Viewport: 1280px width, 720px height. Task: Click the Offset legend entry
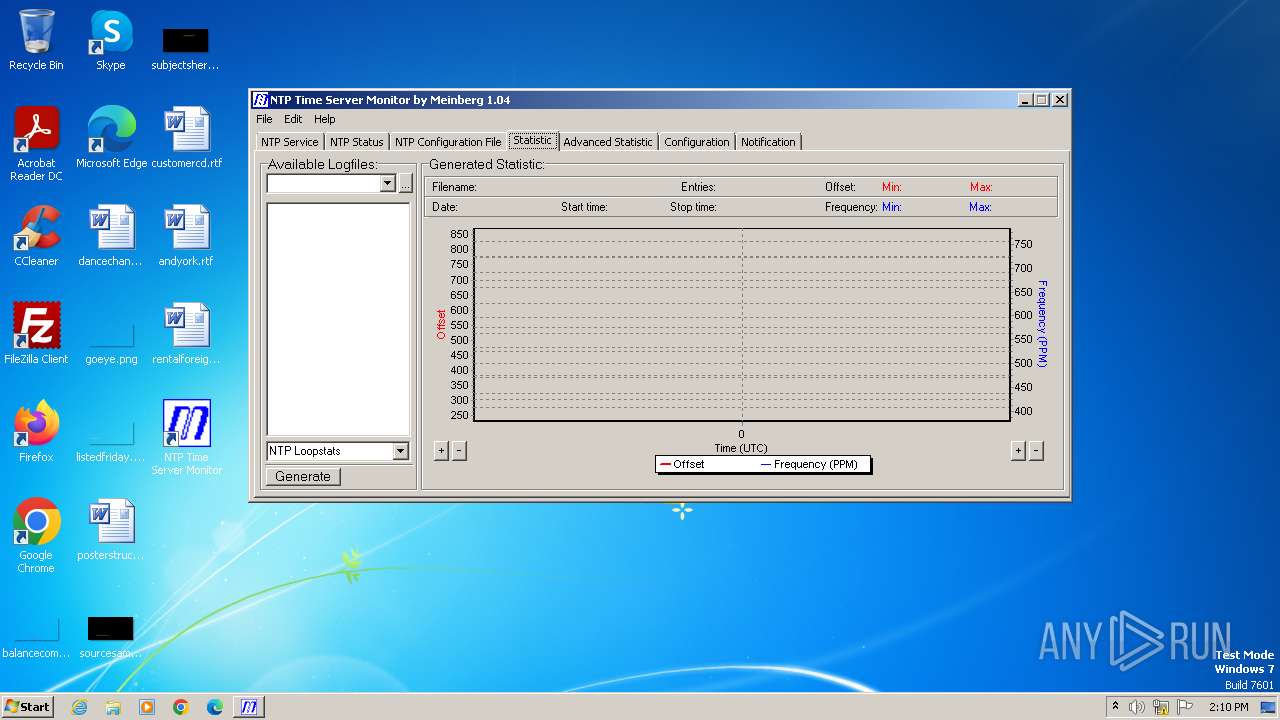pyautogui.click(x=683, y=464)
